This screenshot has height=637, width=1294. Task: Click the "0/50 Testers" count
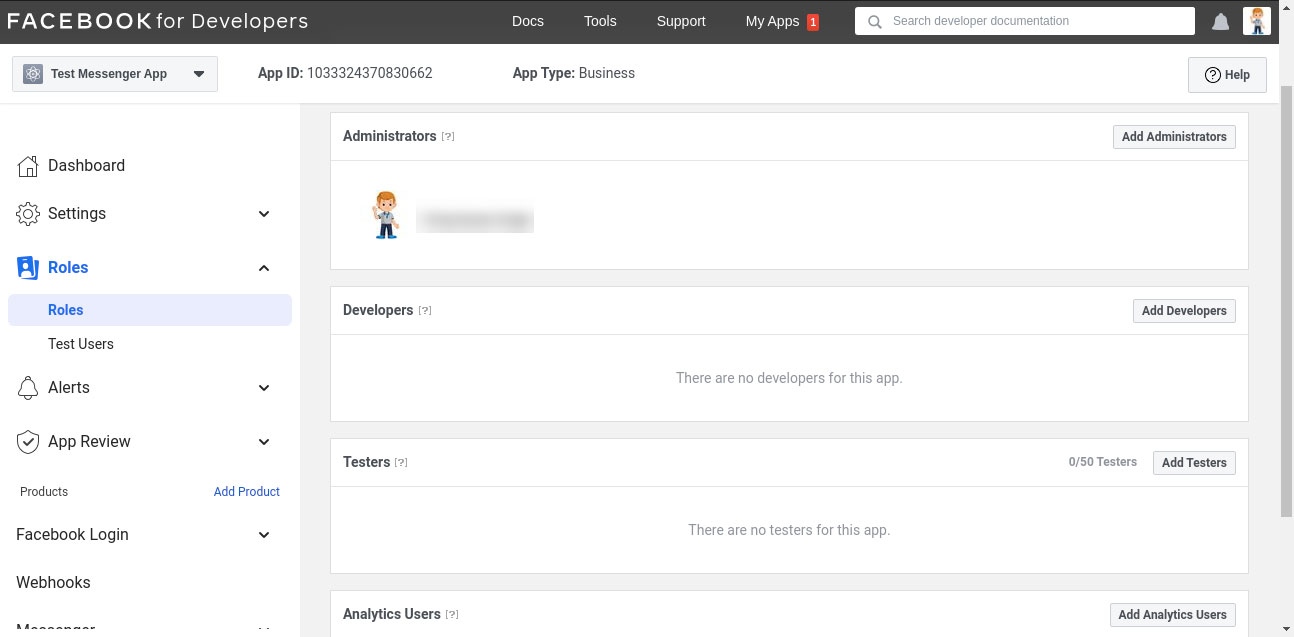pos(1103,462)
